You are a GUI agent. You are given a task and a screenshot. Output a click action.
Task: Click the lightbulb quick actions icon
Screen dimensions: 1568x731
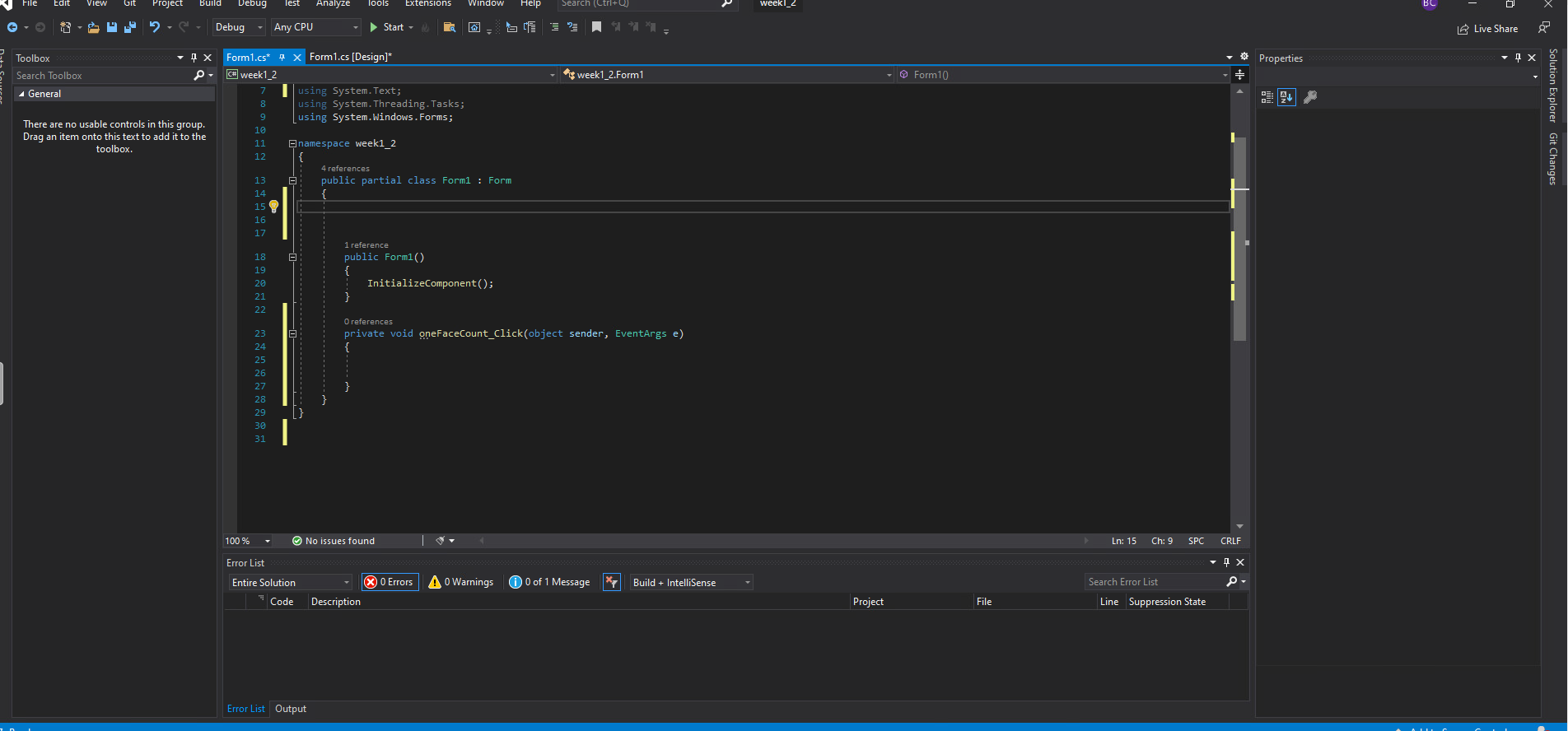274,206
